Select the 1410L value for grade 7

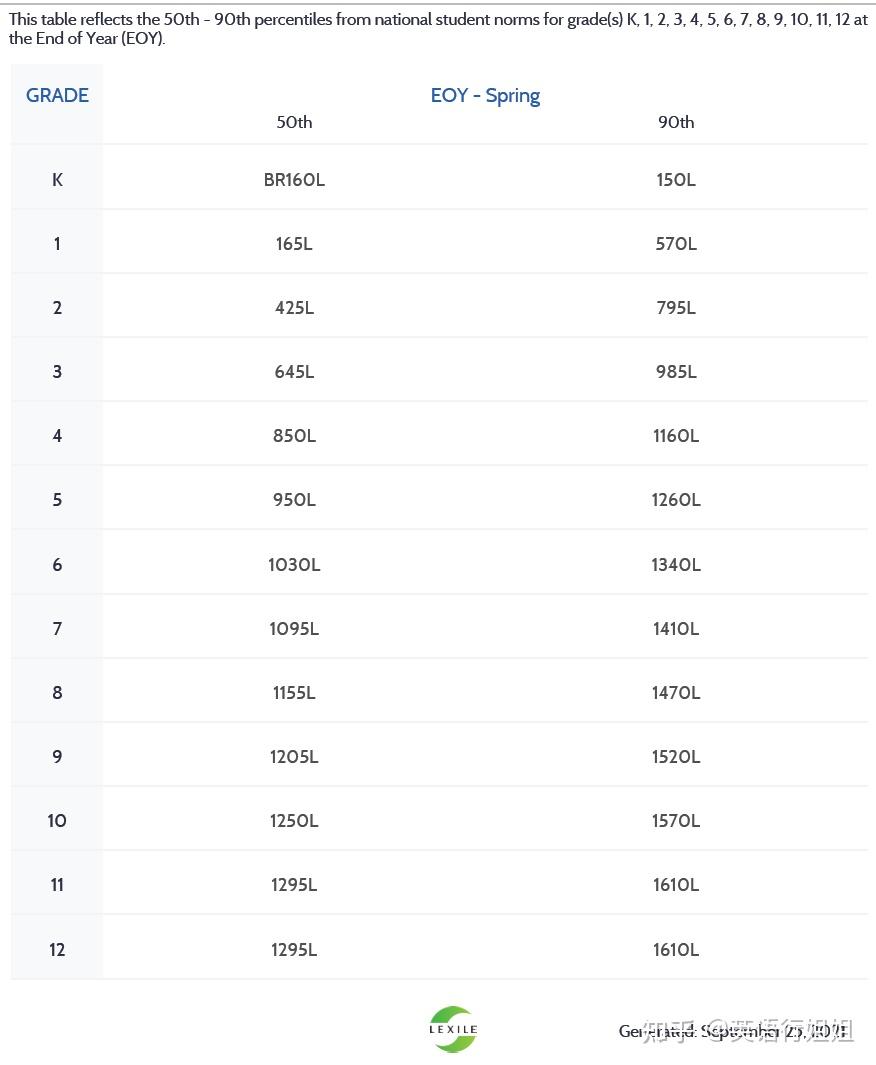676,629
